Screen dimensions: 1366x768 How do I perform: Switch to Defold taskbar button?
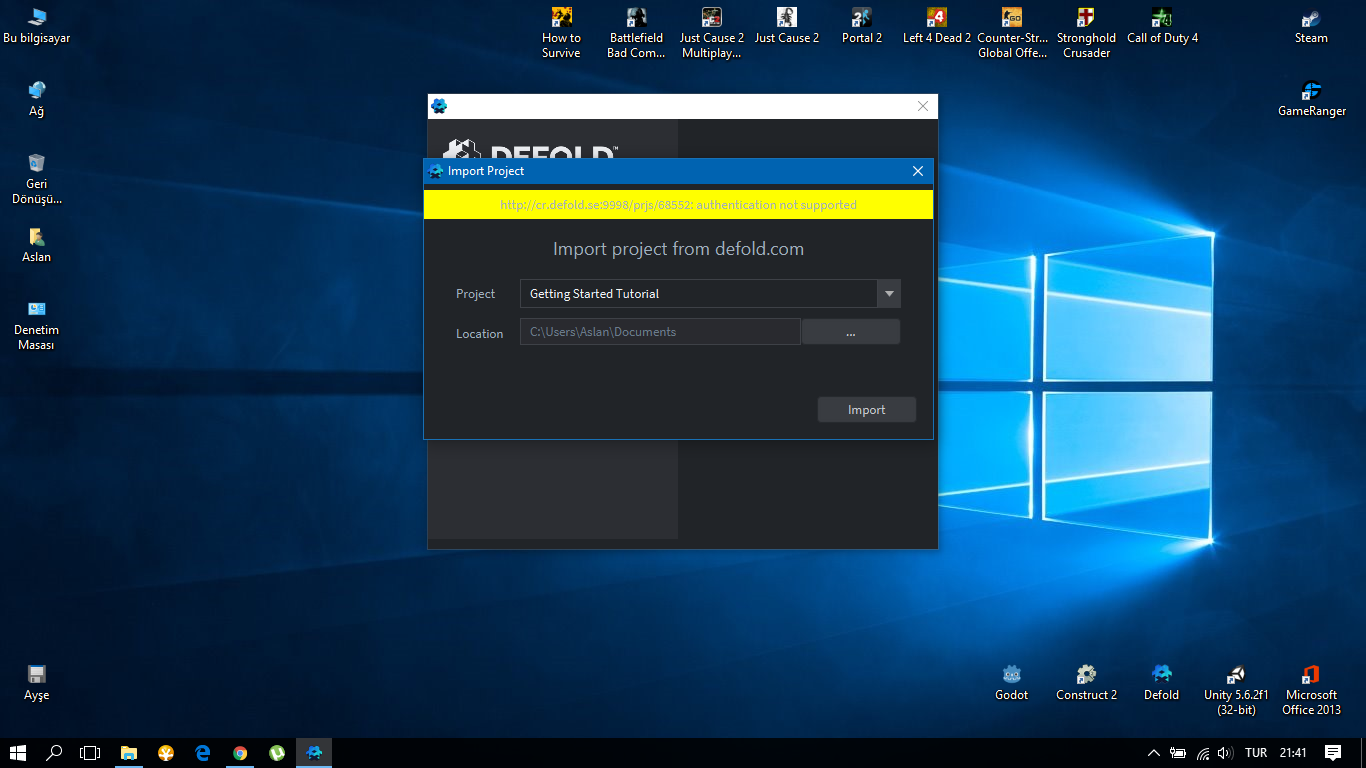pos(314,753)
